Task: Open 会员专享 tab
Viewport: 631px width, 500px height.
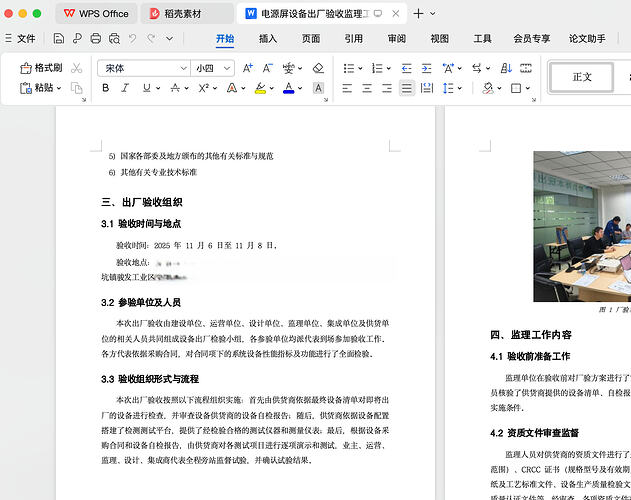Action: [531, 39]
